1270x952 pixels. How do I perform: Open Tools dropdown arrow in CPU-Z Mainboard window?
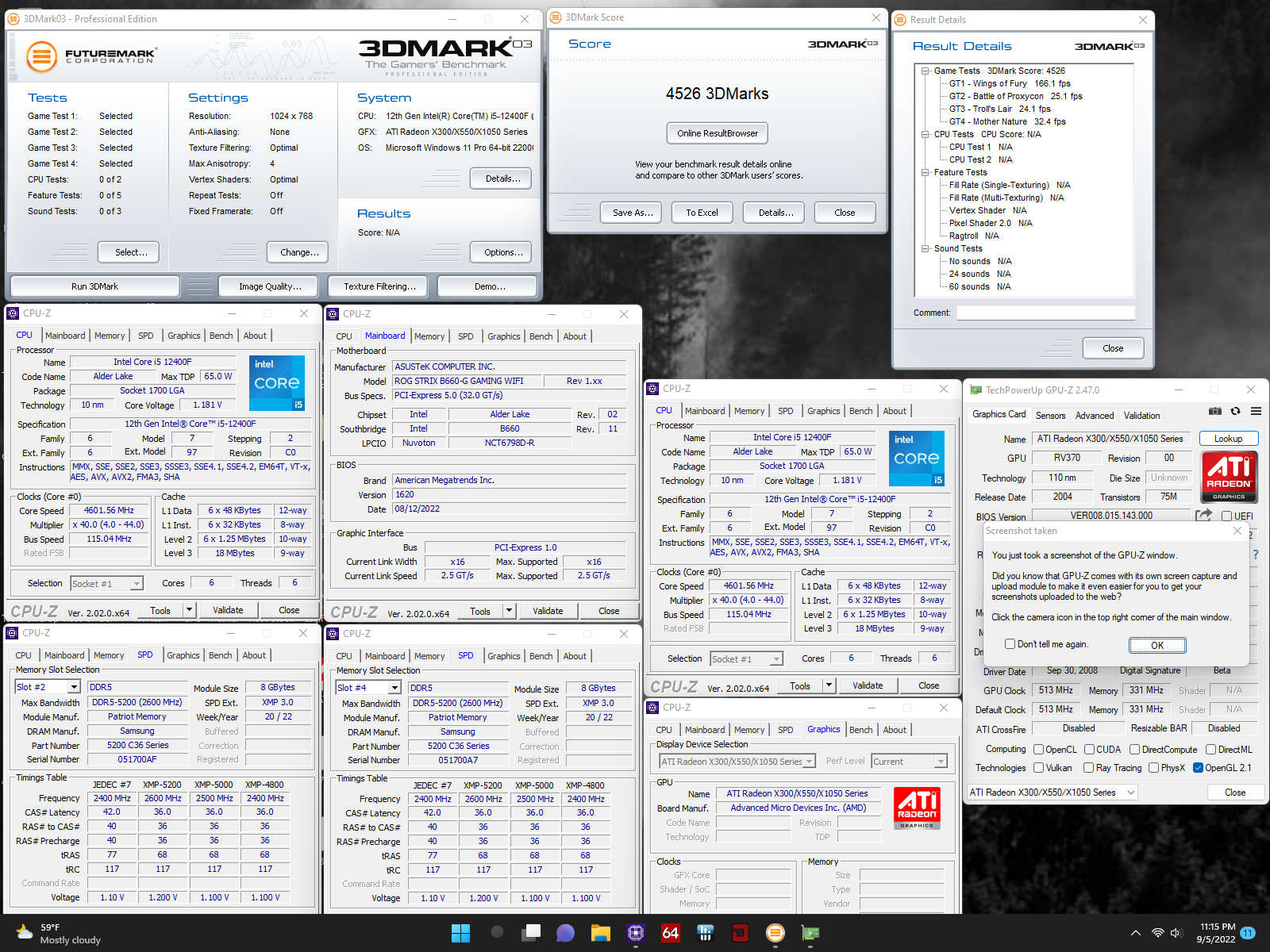pos(510,611)
